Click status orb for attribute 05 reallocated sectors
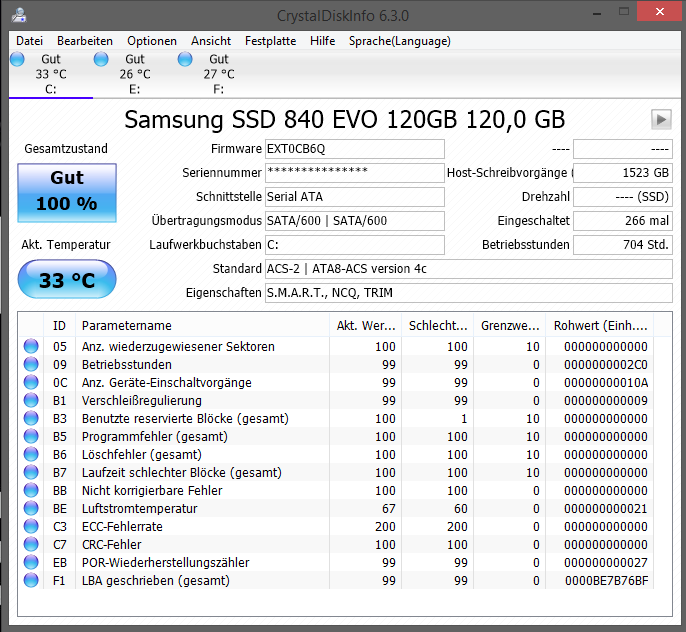The width and height of the screenshot is (686, 632). (x=31, y=346)
